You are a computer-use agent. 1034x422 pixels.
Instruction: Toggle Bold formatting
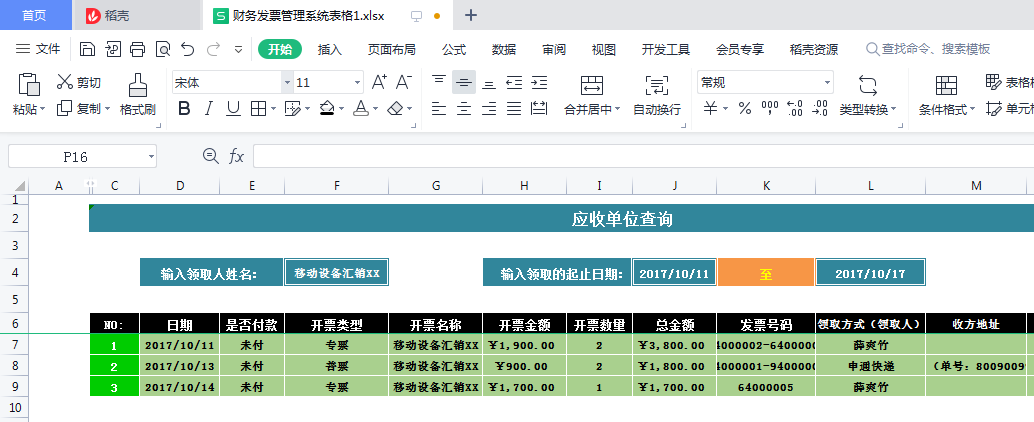[184, 109]
